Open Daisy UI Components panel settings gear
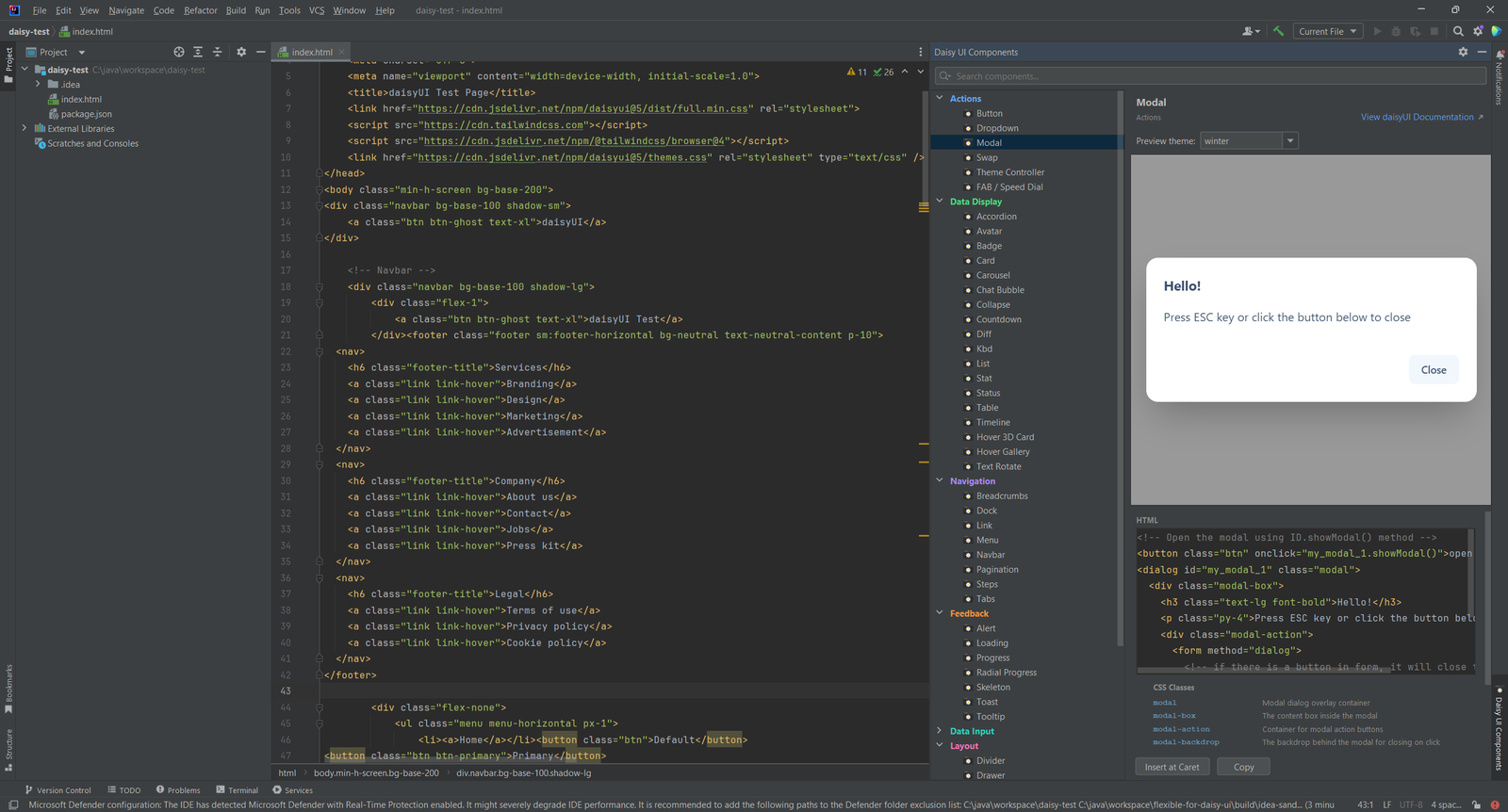1508x812 pixels. pyautogui.click(x=1463, y=52)
